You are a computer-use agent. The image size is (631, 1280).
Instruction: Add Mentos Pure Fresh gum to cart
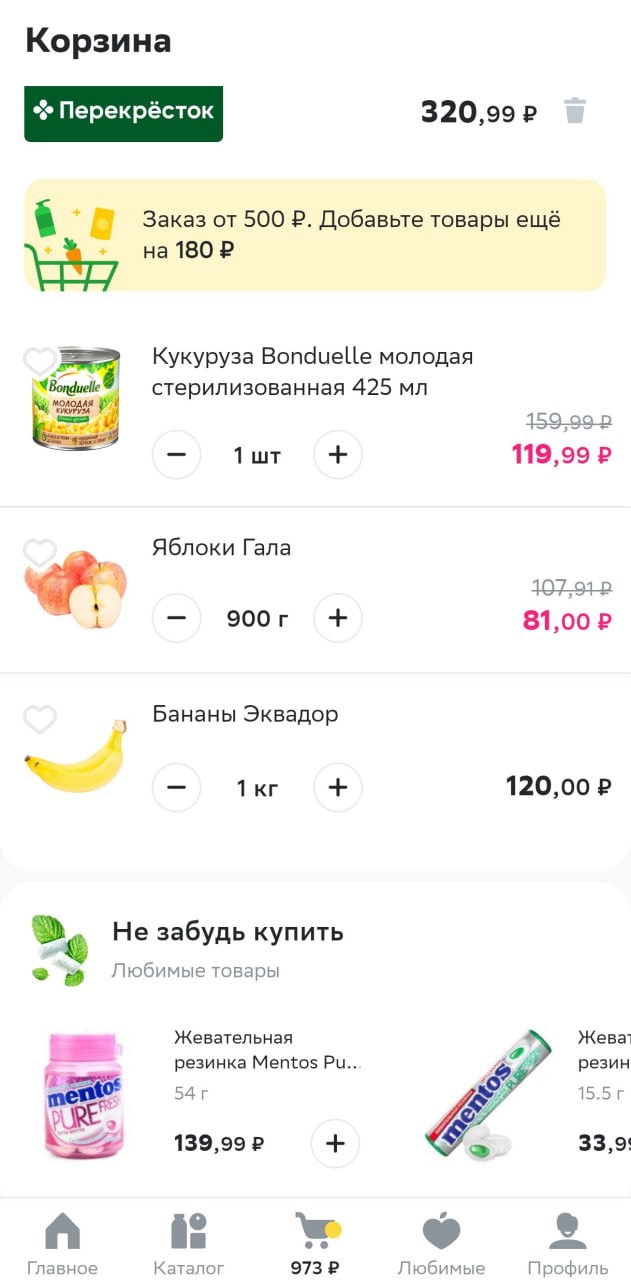335,1143
